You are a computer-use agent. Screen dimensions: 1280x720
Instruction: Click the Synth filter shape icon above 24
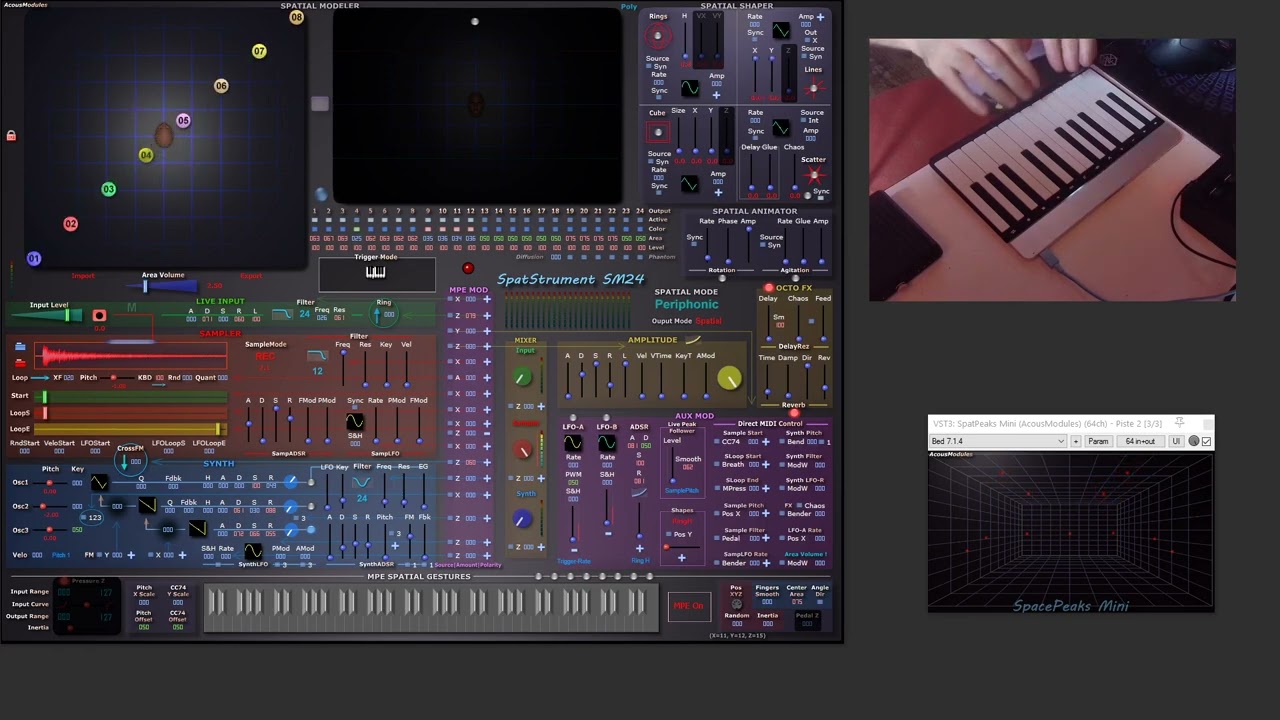pyautogui.click(x=361, y=483)
